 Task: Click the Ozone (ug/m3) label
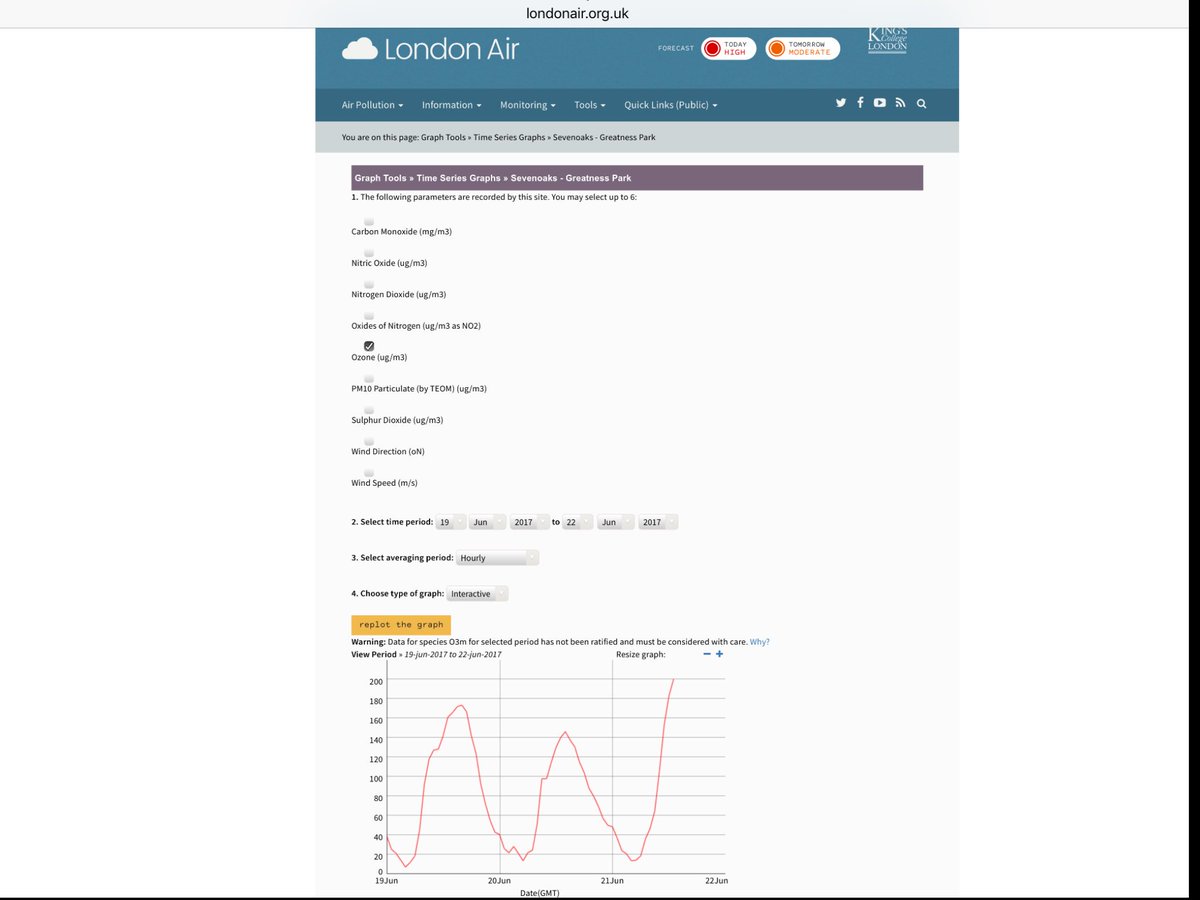(379, 357)
